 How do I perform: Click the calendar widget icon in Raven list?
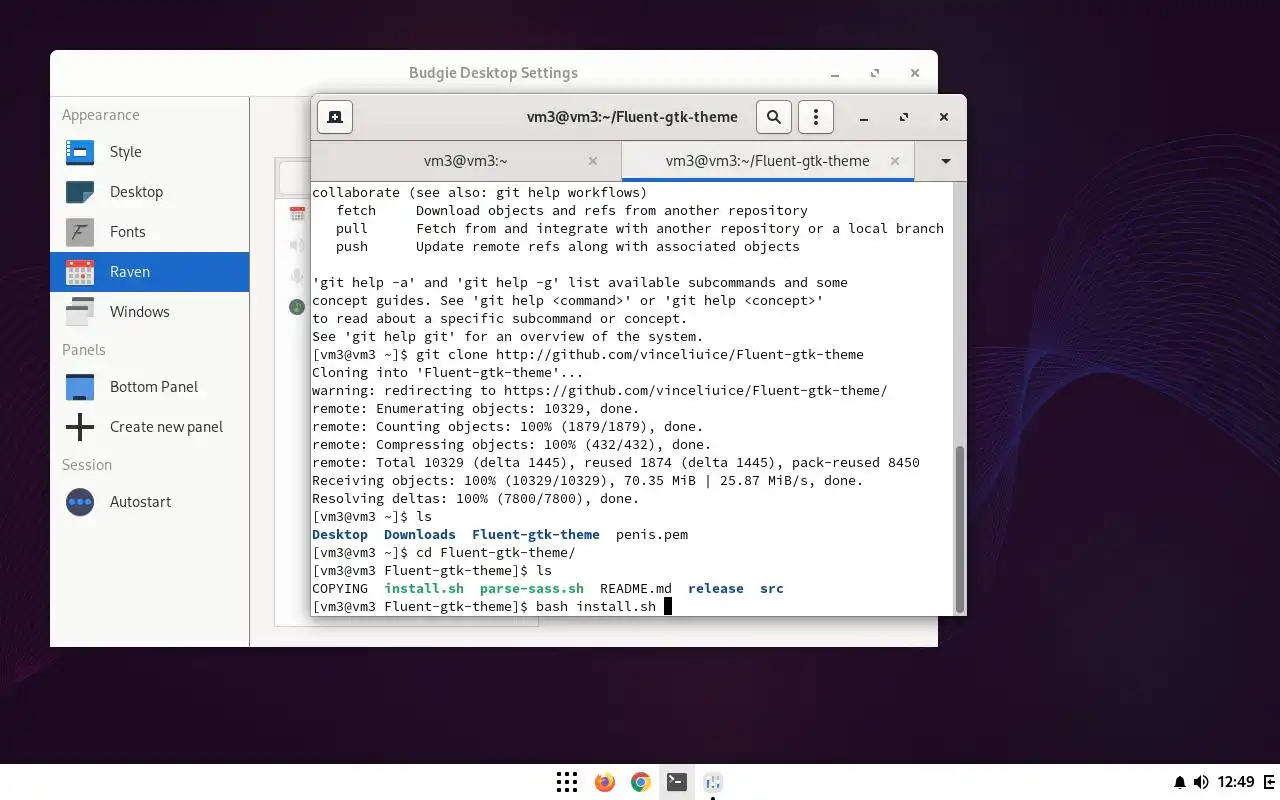297,213
